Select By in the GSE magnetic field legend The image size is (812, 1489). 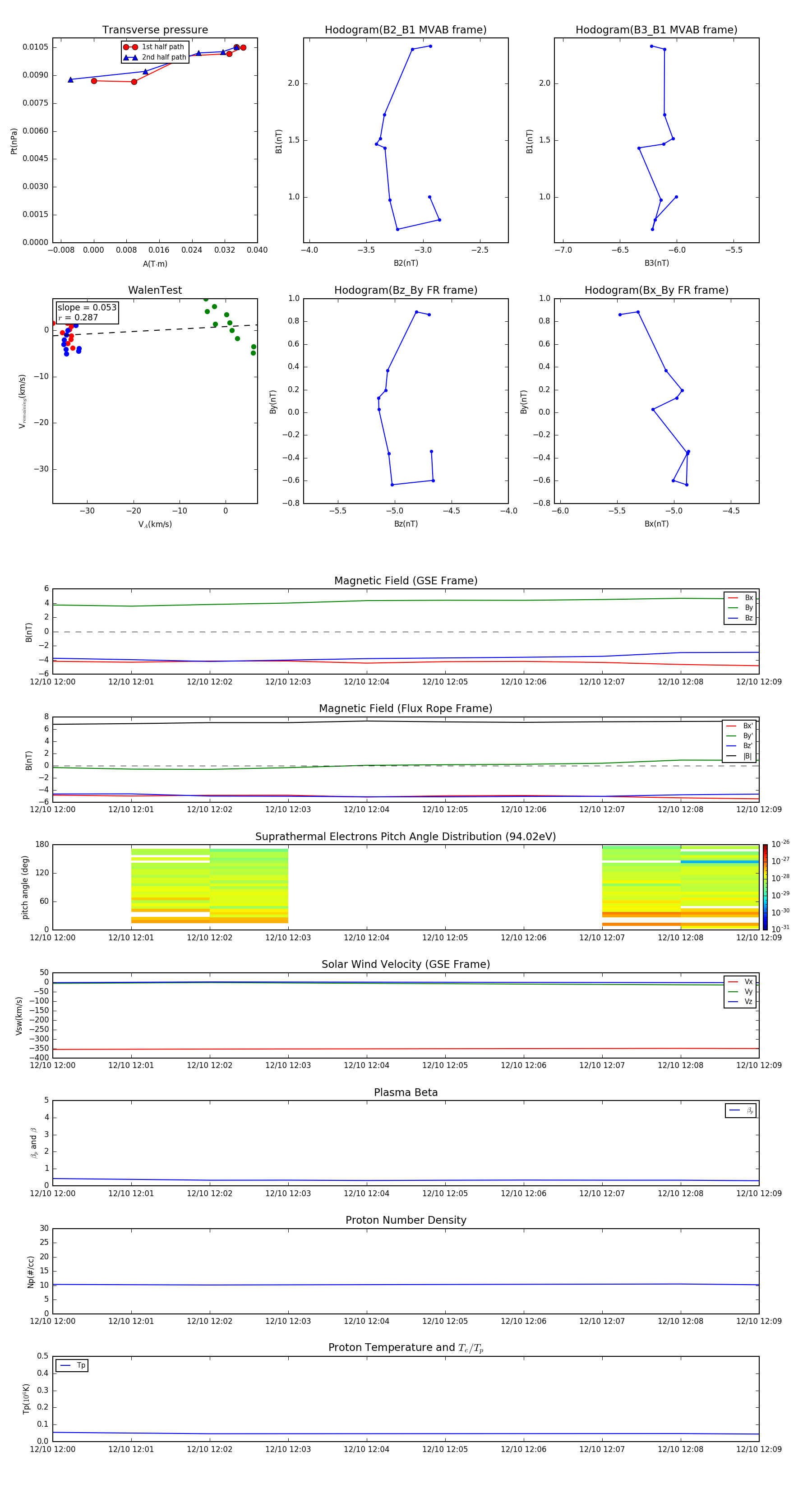[x=740, y=607]
